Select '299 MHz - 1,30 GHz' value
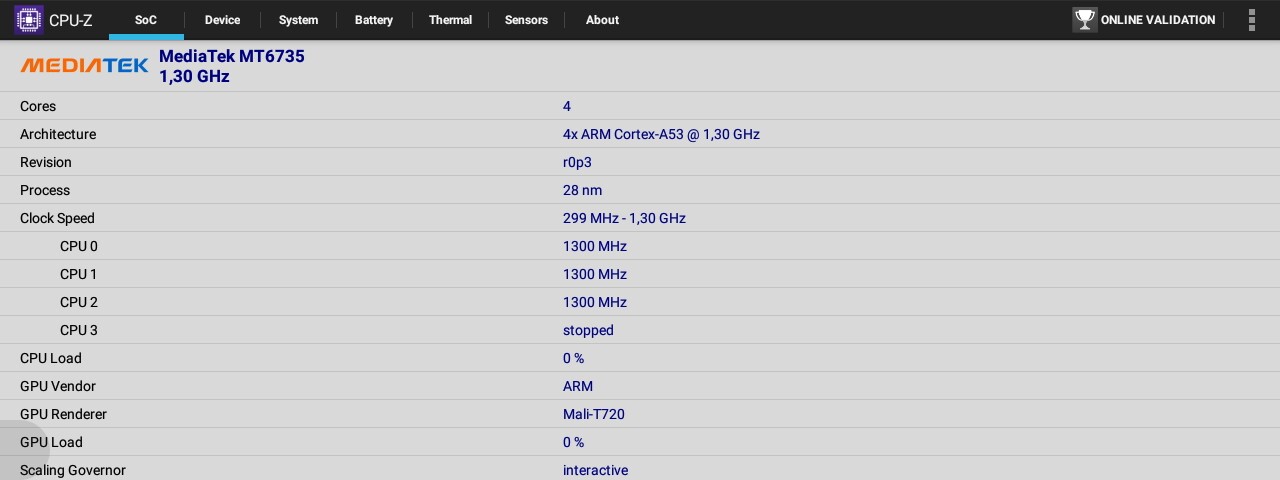1280x480 pixels. pos(624,218)
